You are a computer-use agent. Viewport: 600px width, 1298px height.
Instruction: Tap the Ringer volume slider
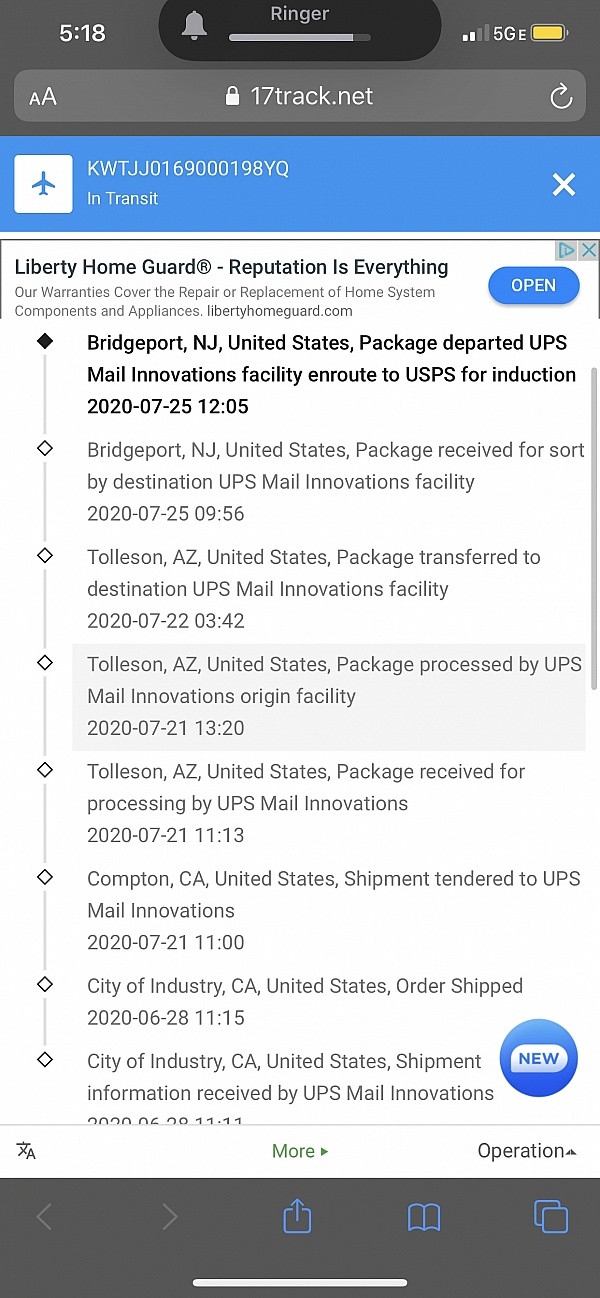(300, 38)
